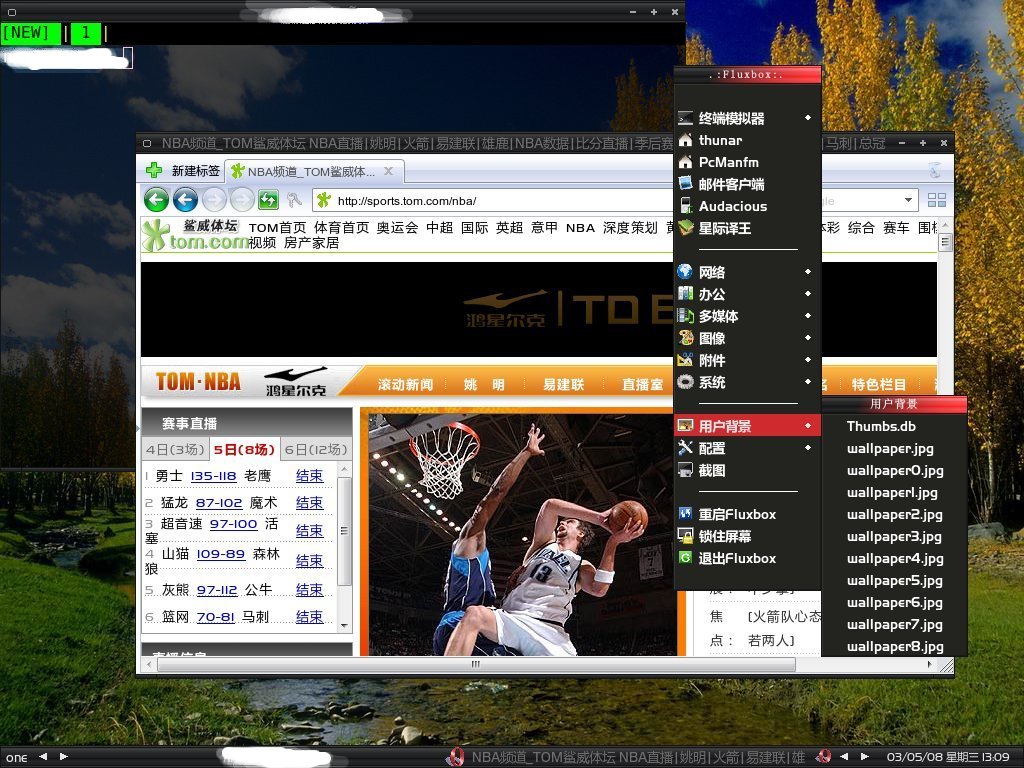Set wallpaper3.jpg as background
Image resolution: width=1024 pixels, height=768 pixels.
click(x=893, y=536)
